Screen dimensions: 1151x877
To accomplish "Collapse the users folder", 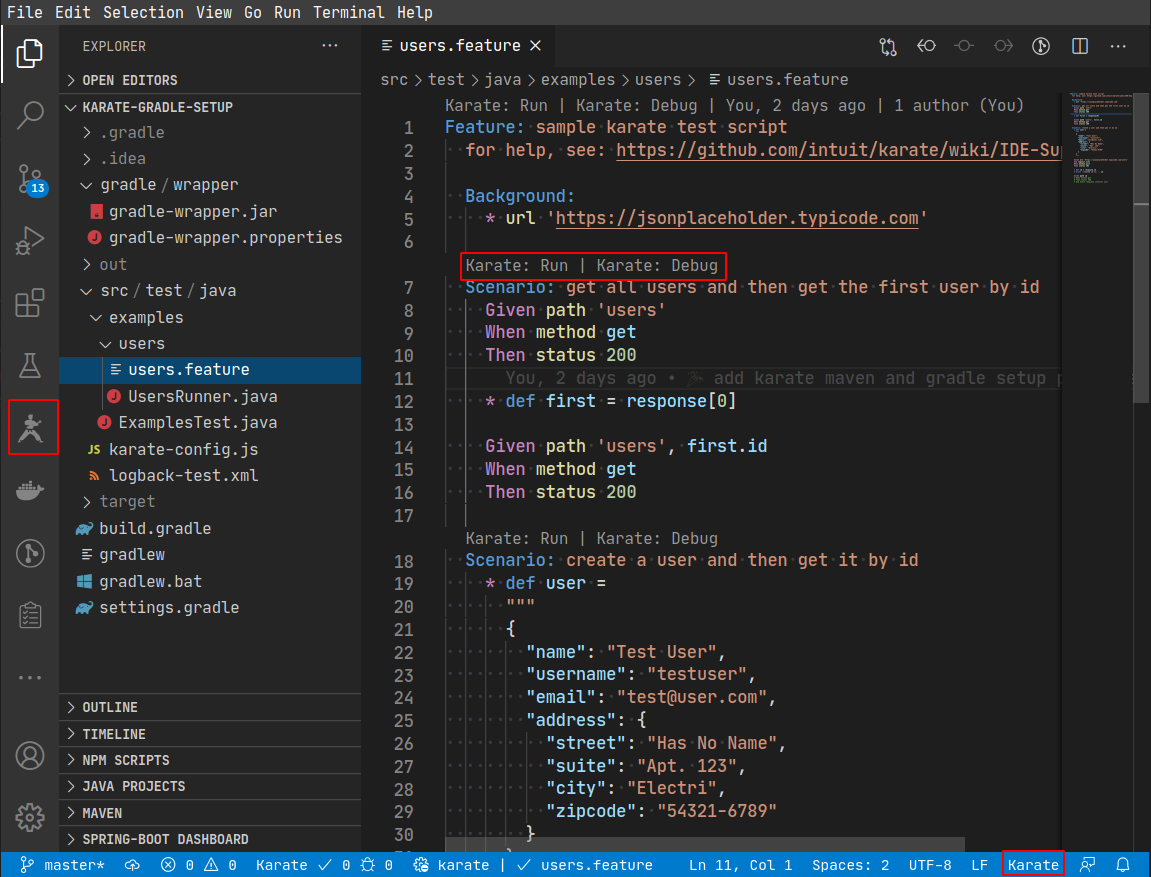I will [x=141, y=343].
